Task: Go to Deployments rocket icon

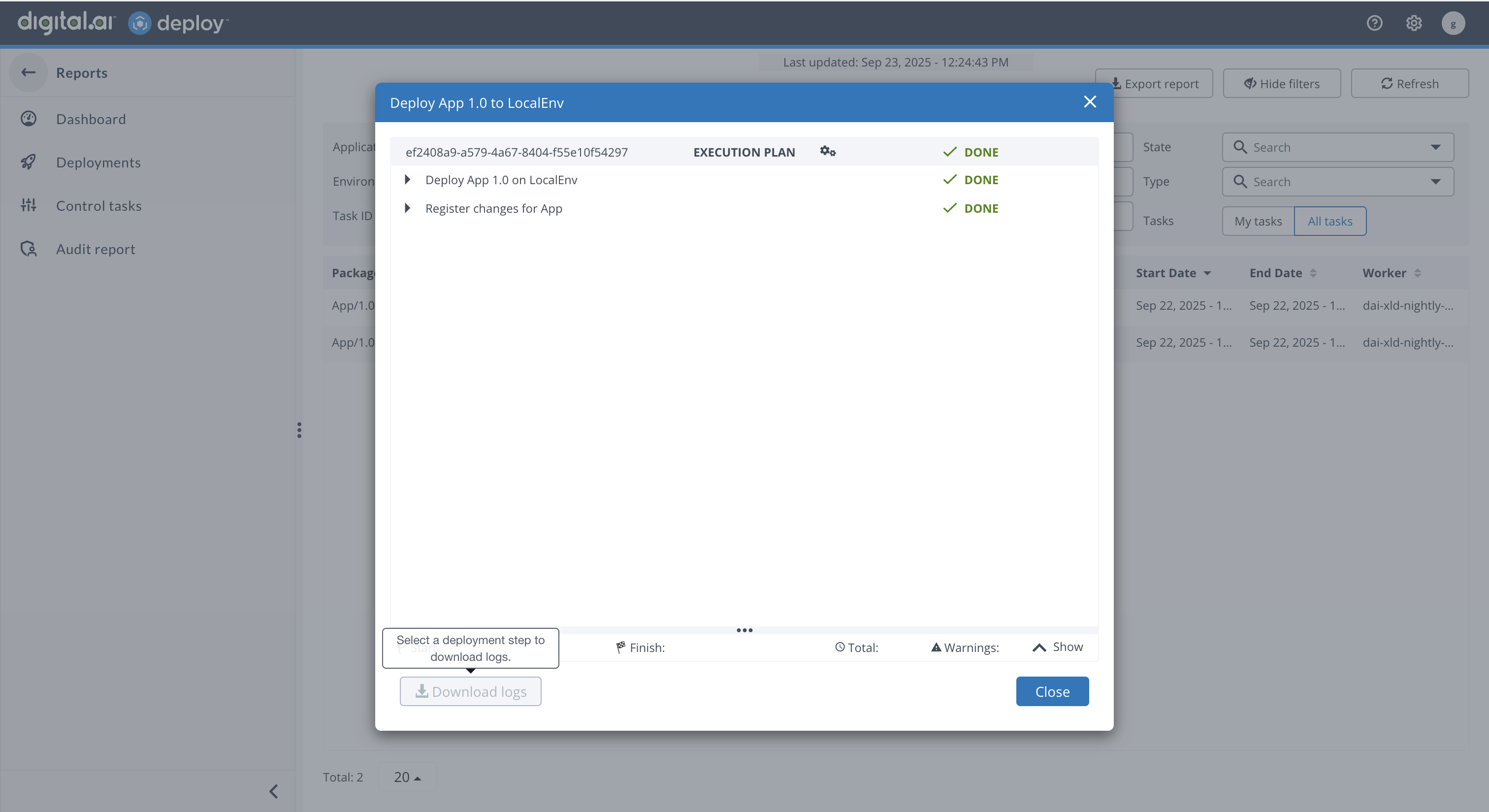Action: point(29,162)
